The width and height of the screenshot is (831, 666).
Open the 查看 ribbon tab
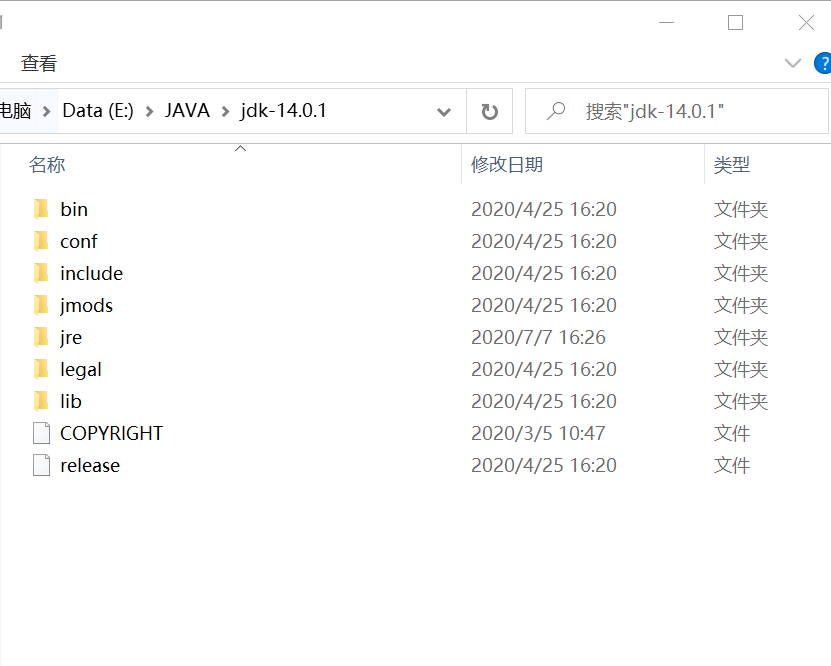39,63
